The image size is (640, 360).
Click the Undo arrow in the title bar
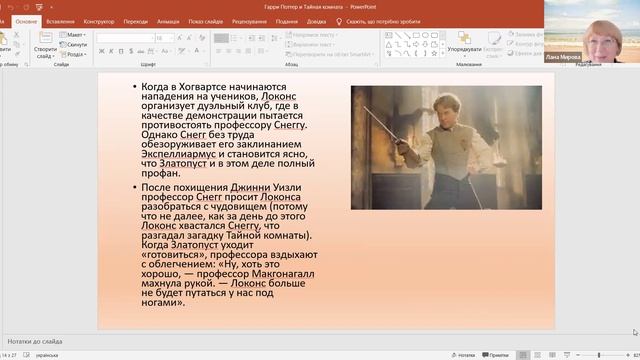click(x=11, y=7)
